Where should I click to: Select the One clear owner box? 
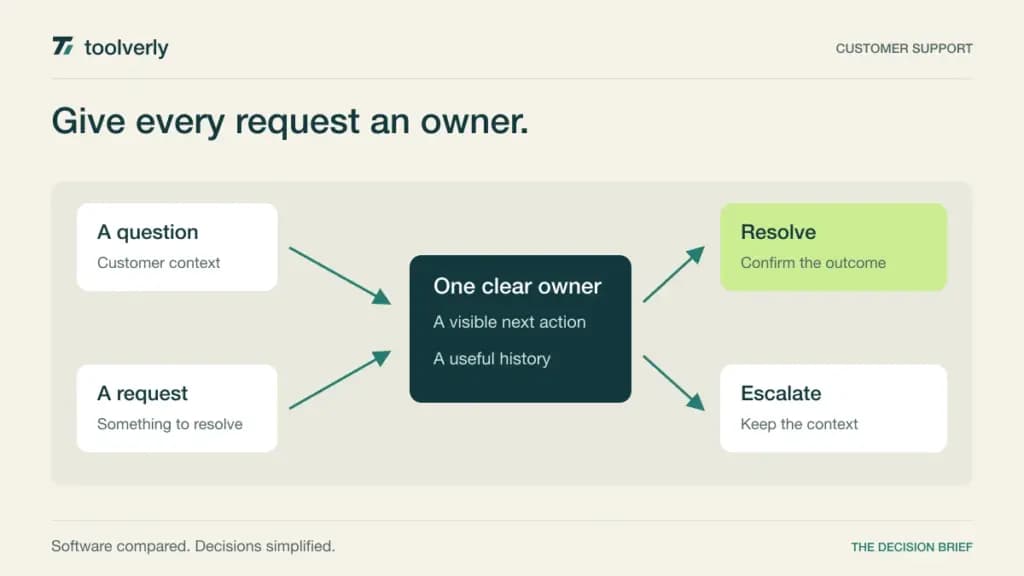point(520,328)
